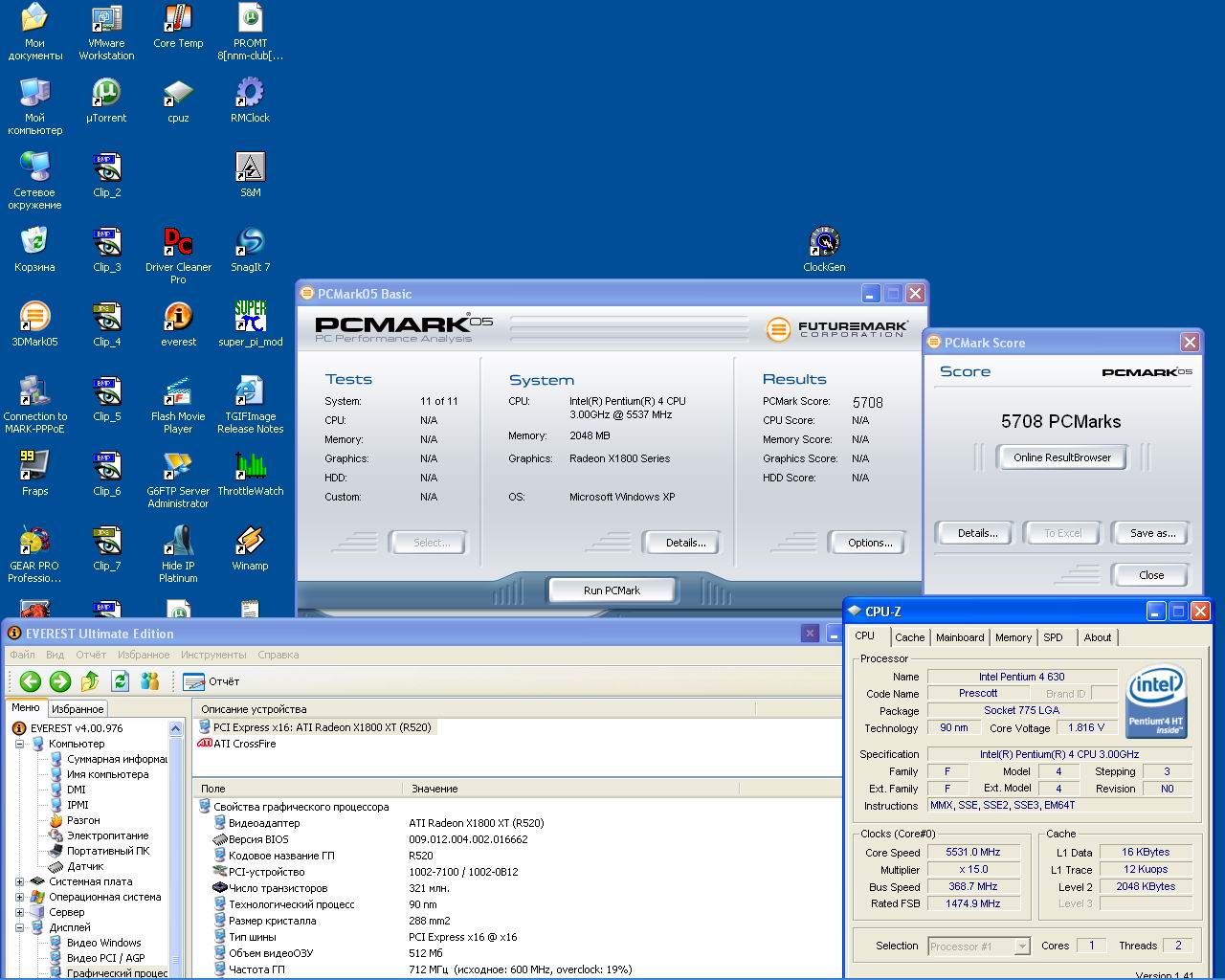The height and width of the screenshot is (980, 1225).
Task: Select Суммарная информация tree item
Action: click(x=108, y=759)
